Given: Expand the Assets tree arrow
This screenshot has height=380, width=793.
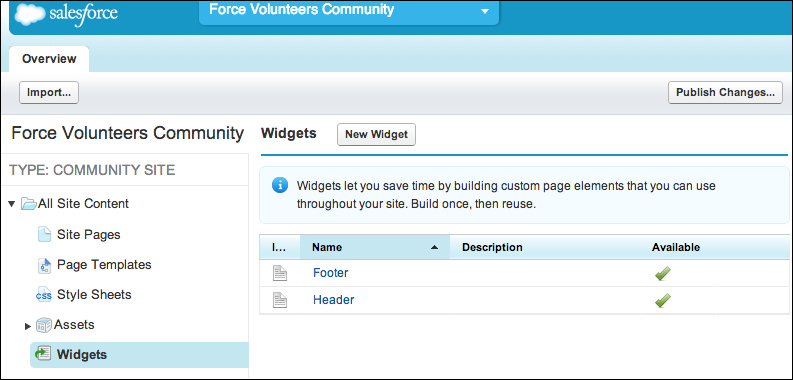Looking at the screenshot, I should coord(28,327).
